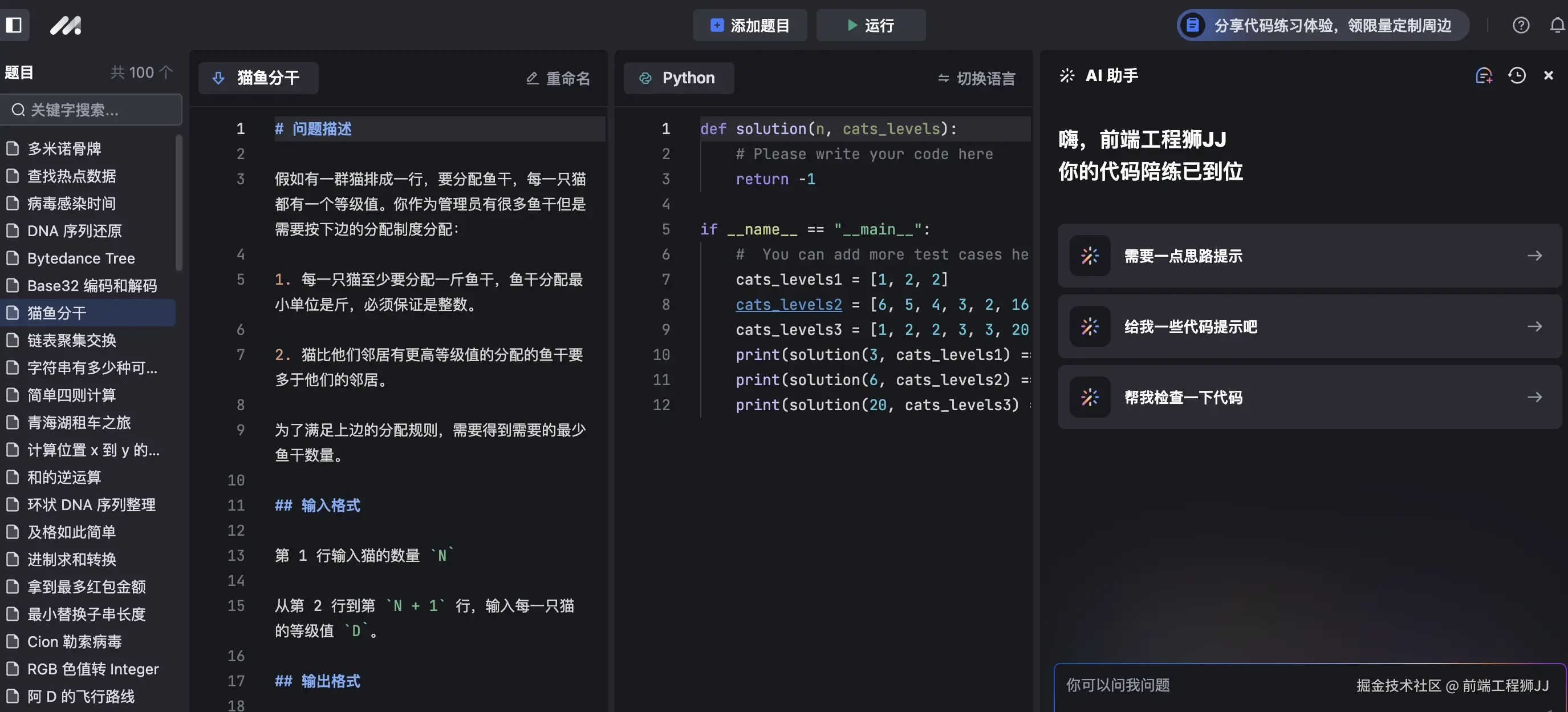Open the download icon beside 猫鱼分干 title
Image resolution: width=1568 pixels, height=712 pixels.
218,78
